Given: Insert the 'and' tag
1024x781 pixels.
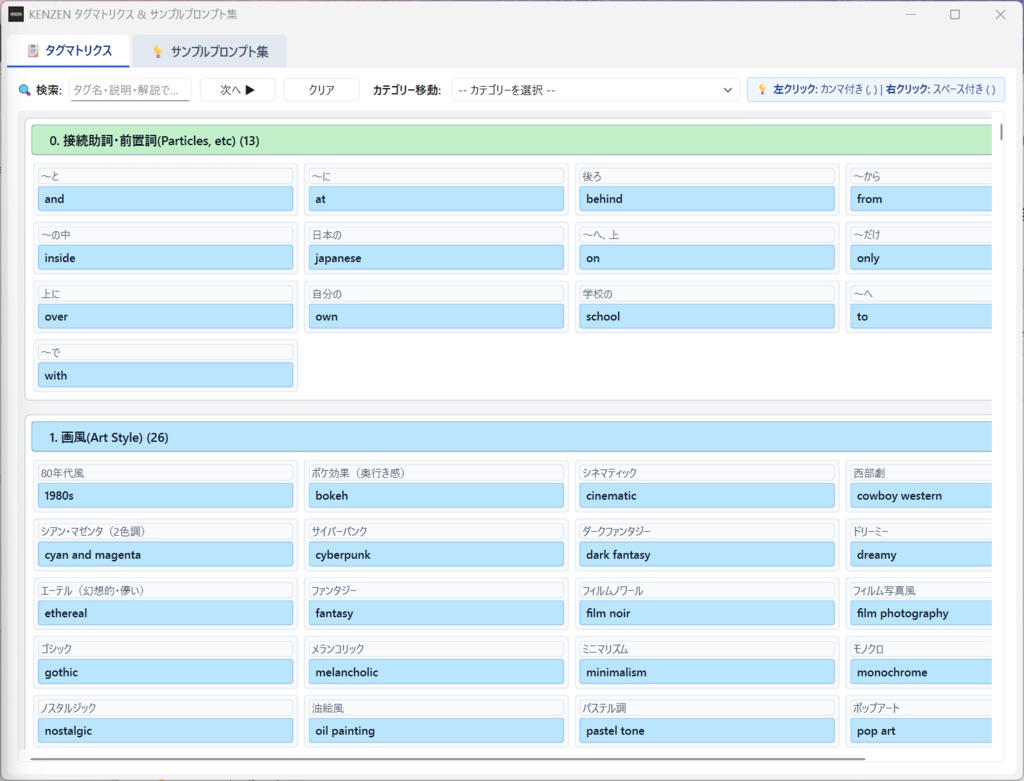Looking at the screenshot, I should [165, 199].
